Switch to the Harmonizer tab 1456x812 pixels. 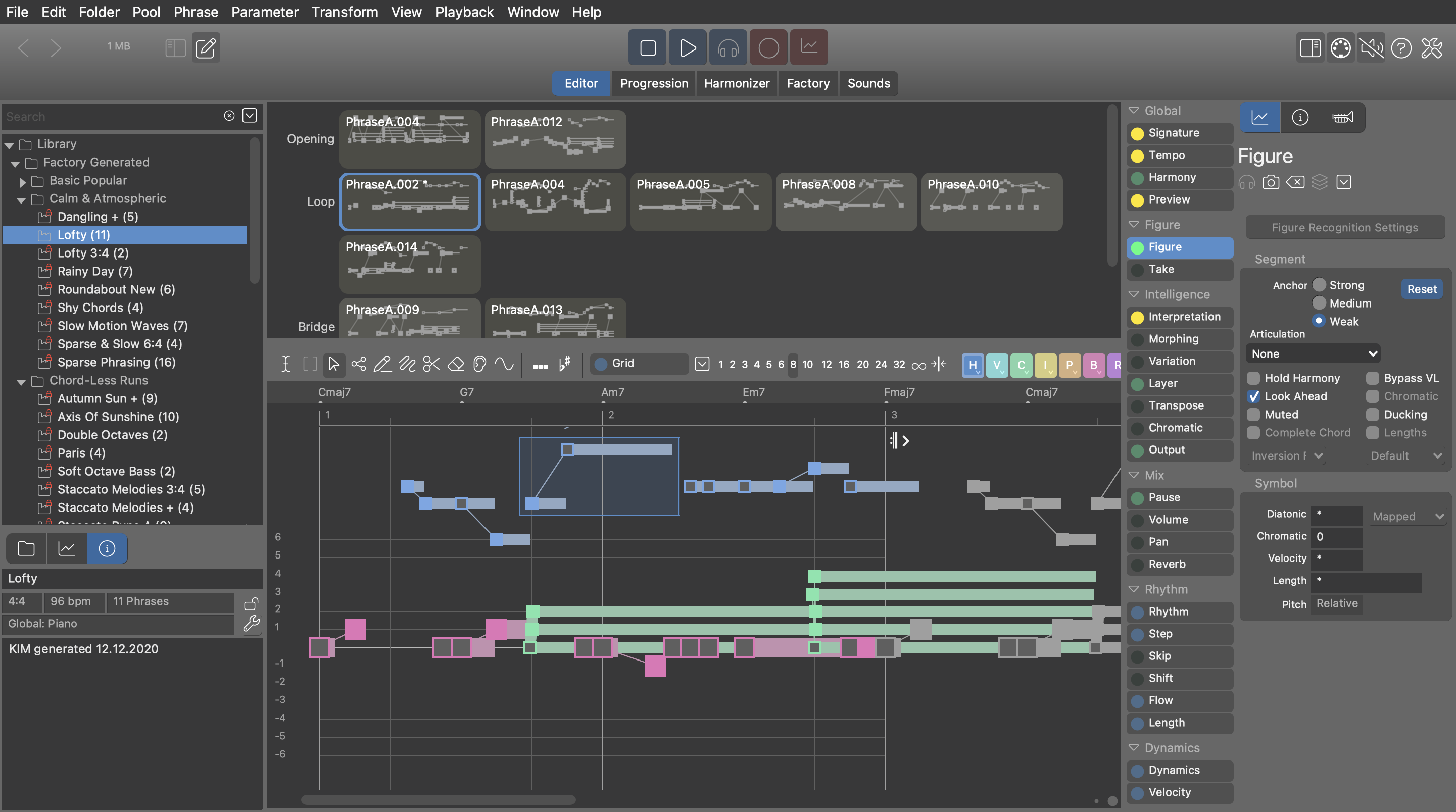tap(737, 84)
